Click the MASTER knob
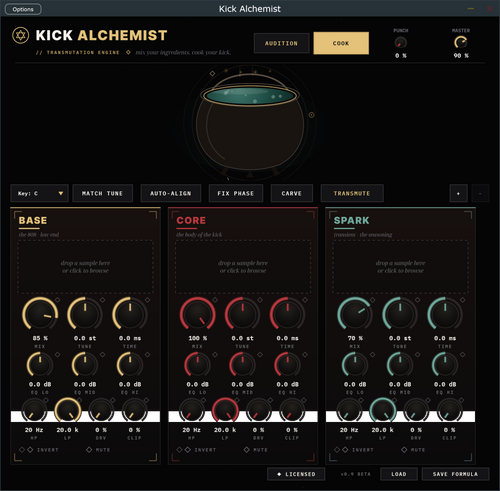Viewport: 500px width, 491px height. tap(461, 43)
